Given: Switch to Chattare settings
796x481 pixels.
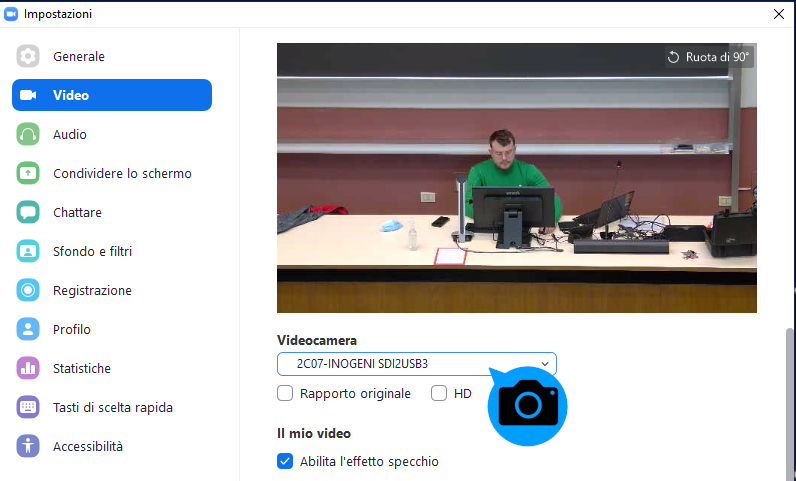Looking at the screenshot, I should [112, 212].
